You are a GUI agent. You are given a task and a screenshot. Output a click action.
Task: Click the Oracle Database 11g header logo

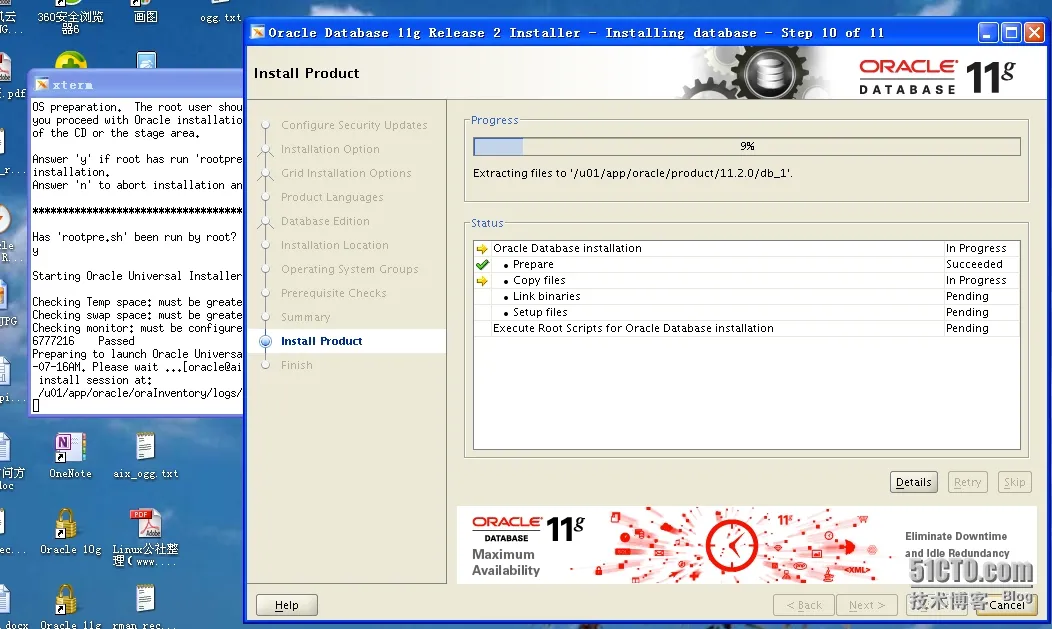pos(937,77)
